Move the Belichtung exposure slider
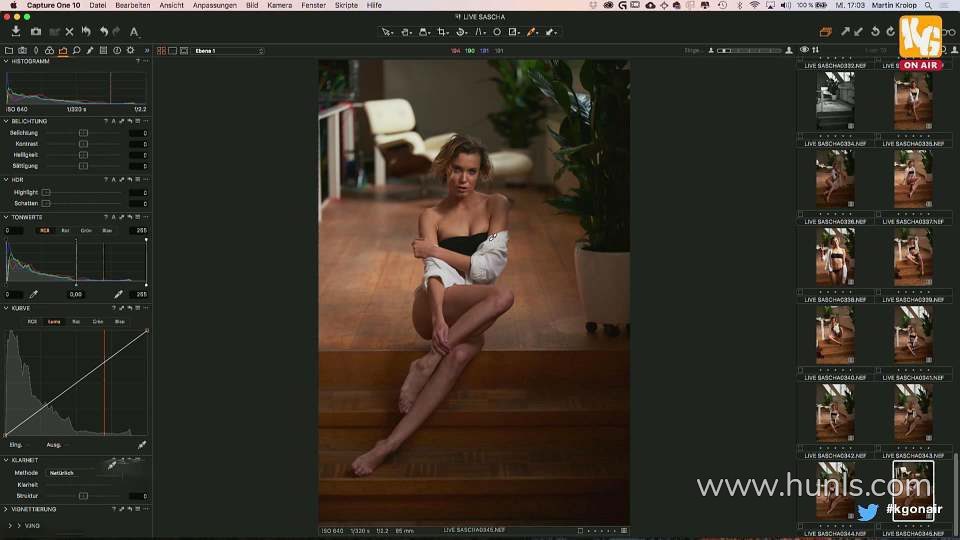The image size is (960, 540). point(83,133)
